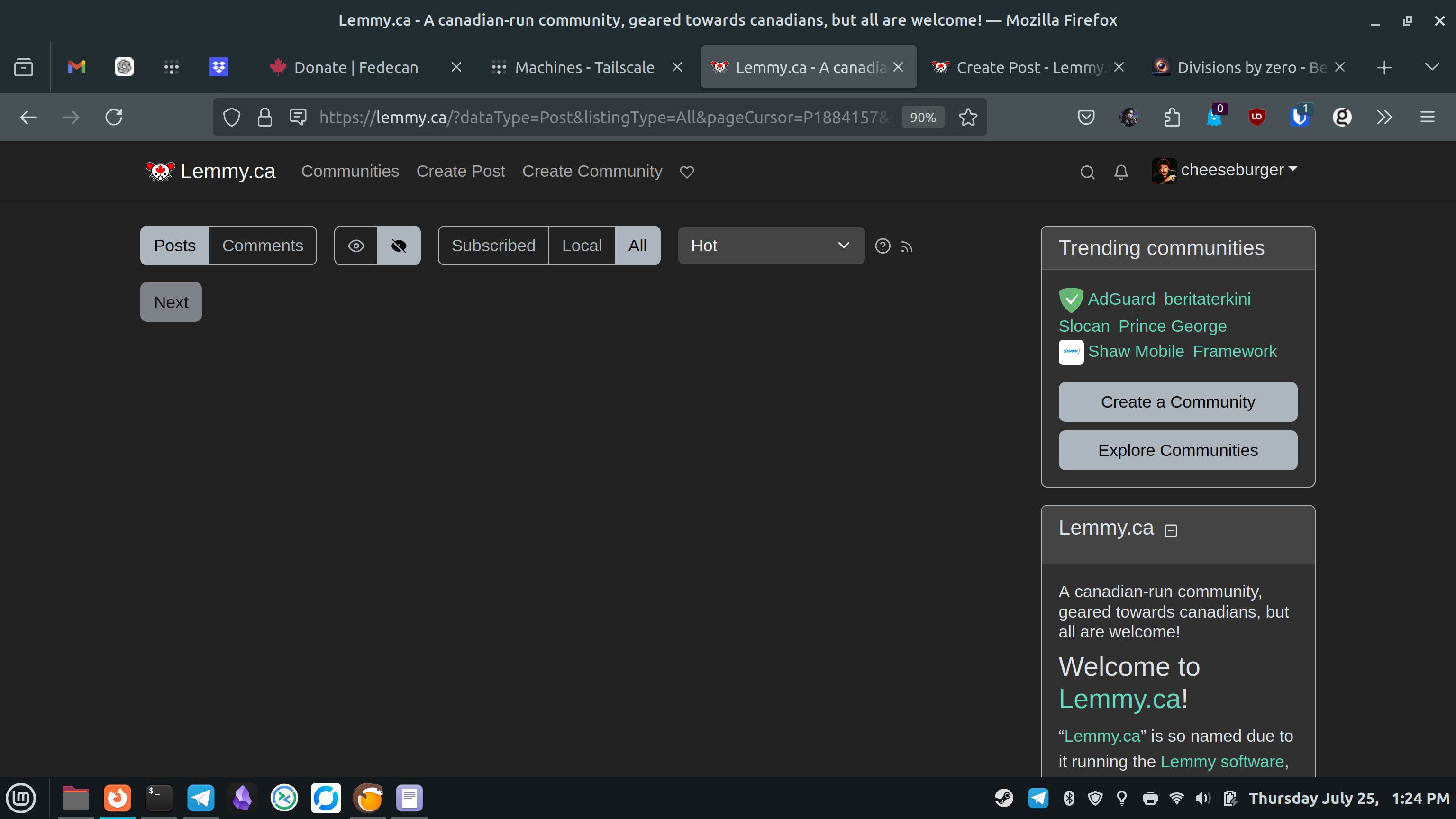
Task: Open the clock calendar applet
Action: point(1348,798)
